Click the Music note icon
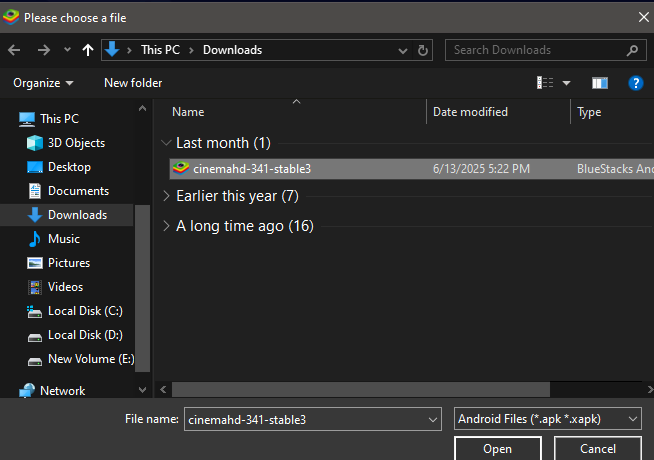This screenshot has width=654, height=460. [x=35, y=239]
